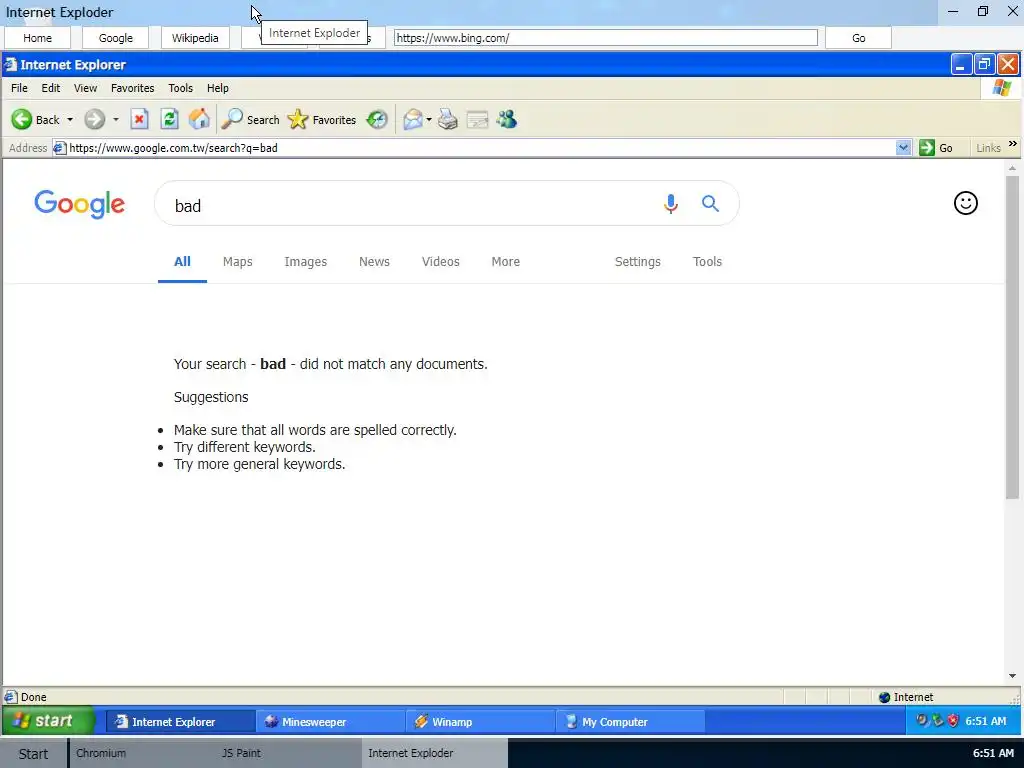Click the network connection tray icon
Viewport: 1024px width, 768px height.
(938, 720)
